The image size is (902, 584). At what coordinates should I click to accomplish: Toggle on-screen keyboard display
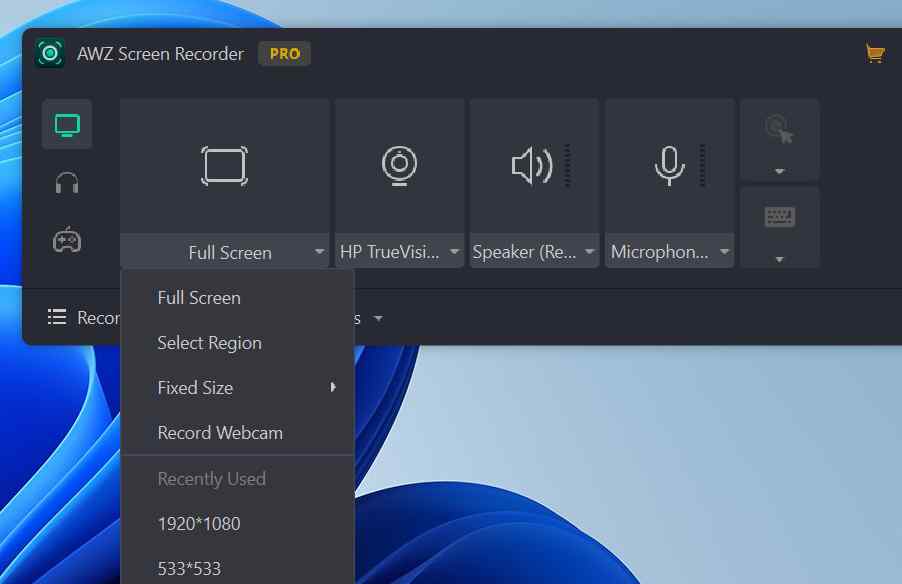point(779,216)
